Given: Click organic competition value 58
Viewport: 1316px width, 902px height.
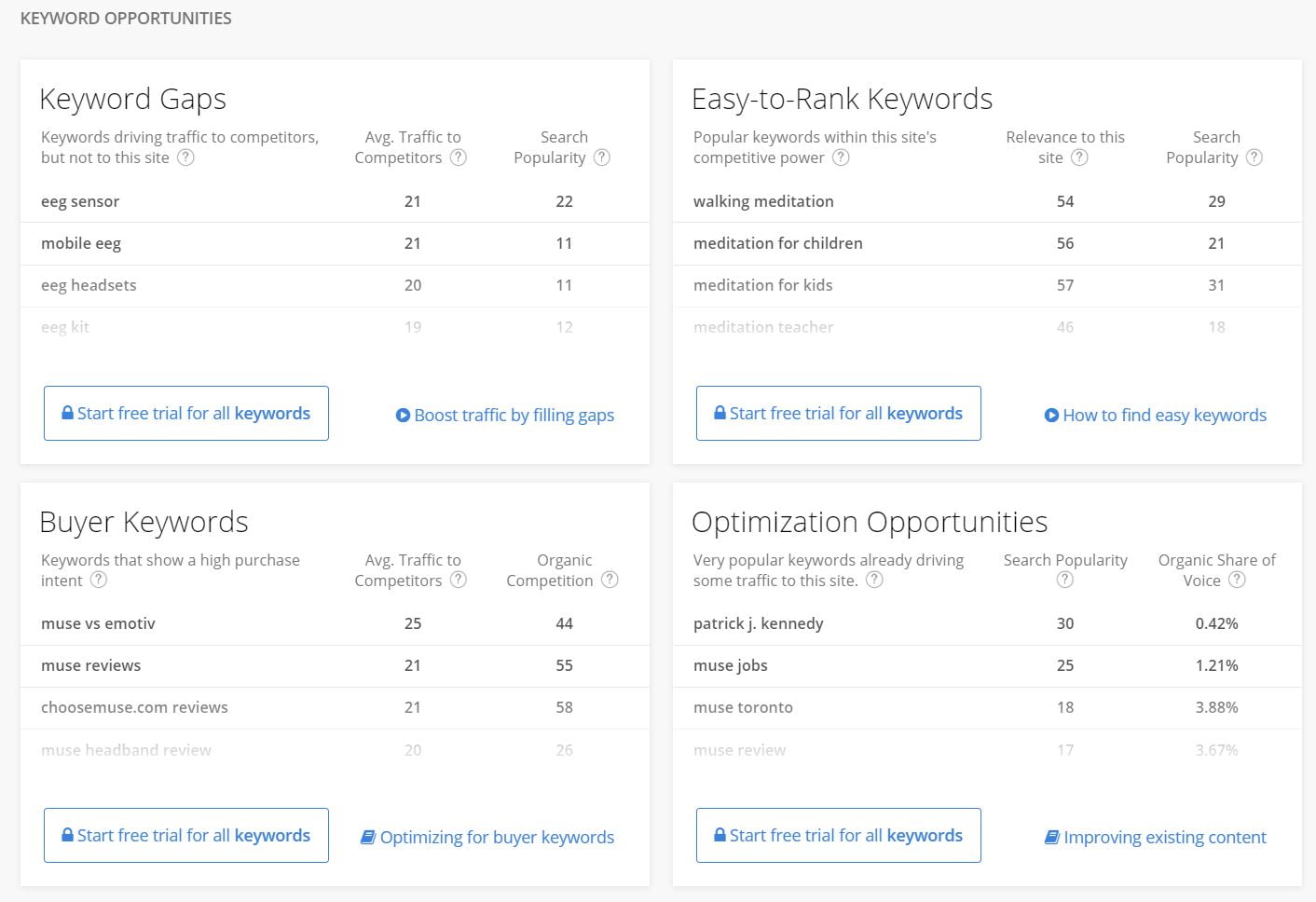Looking at the screenshot, I should (x=564, y=707).
